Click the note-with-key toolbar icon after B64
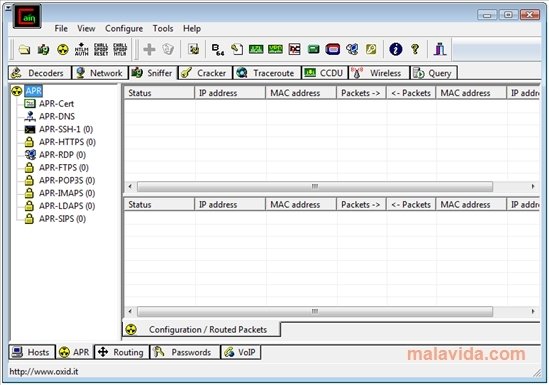 point(237,49)
